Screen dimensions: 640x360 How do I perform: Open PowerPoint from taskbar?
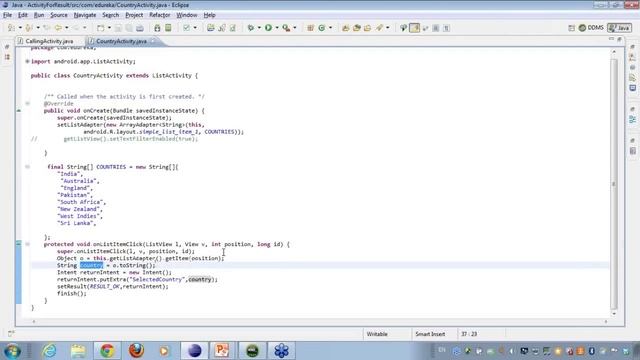click(x=222, y=351)
